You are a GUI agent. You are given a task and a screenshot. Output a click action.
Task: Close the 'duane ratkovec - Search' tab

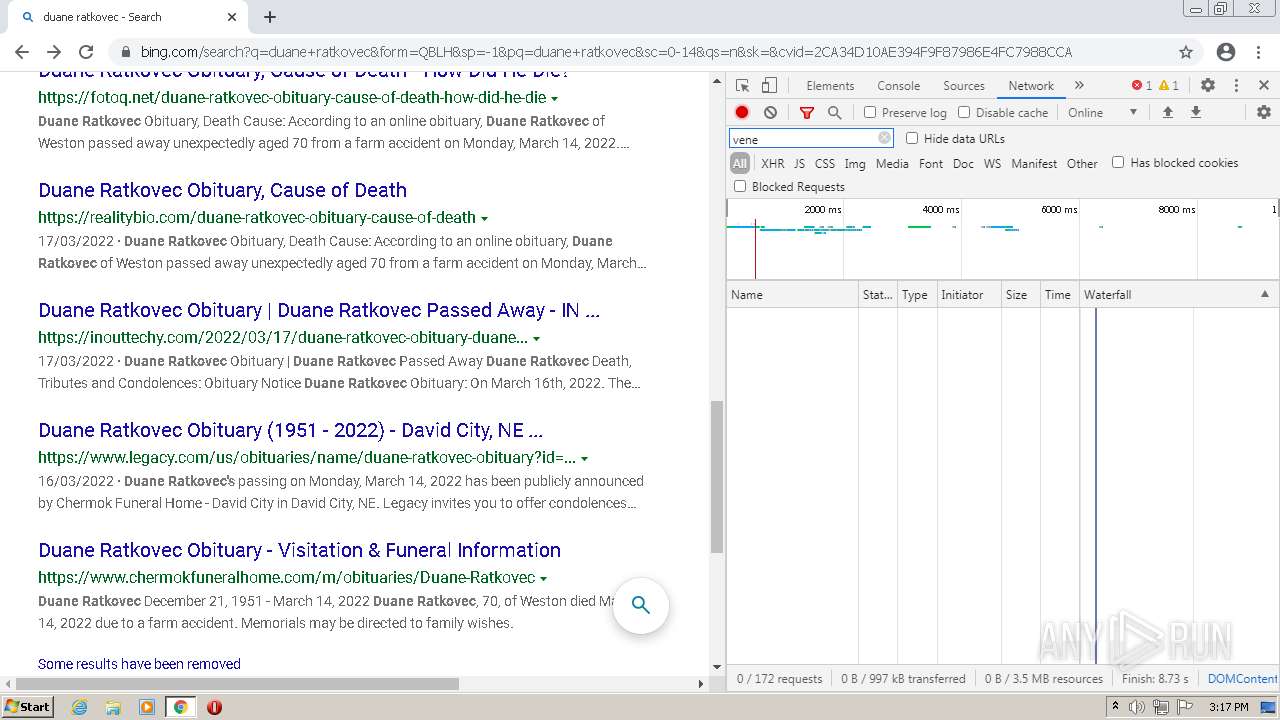232,17
